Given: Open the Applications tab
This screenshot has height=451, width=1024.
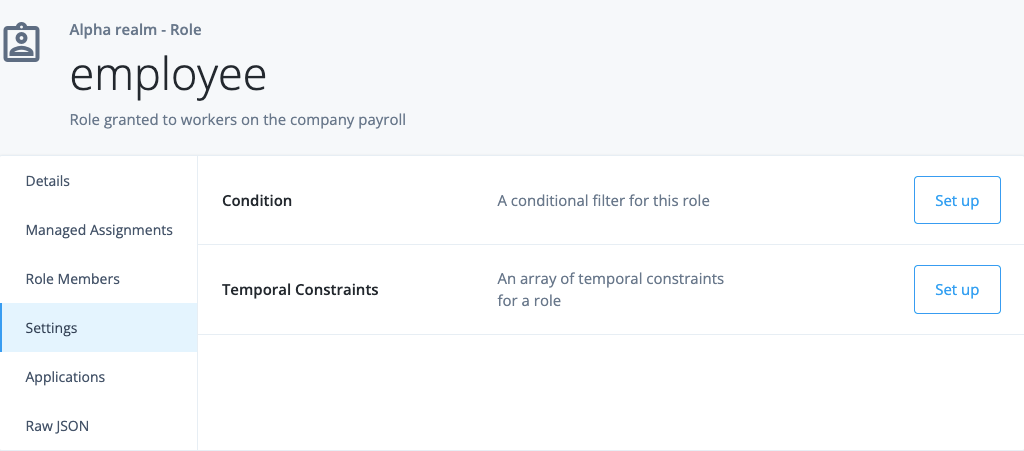Looking at the screenshot, I should point(65,377).
